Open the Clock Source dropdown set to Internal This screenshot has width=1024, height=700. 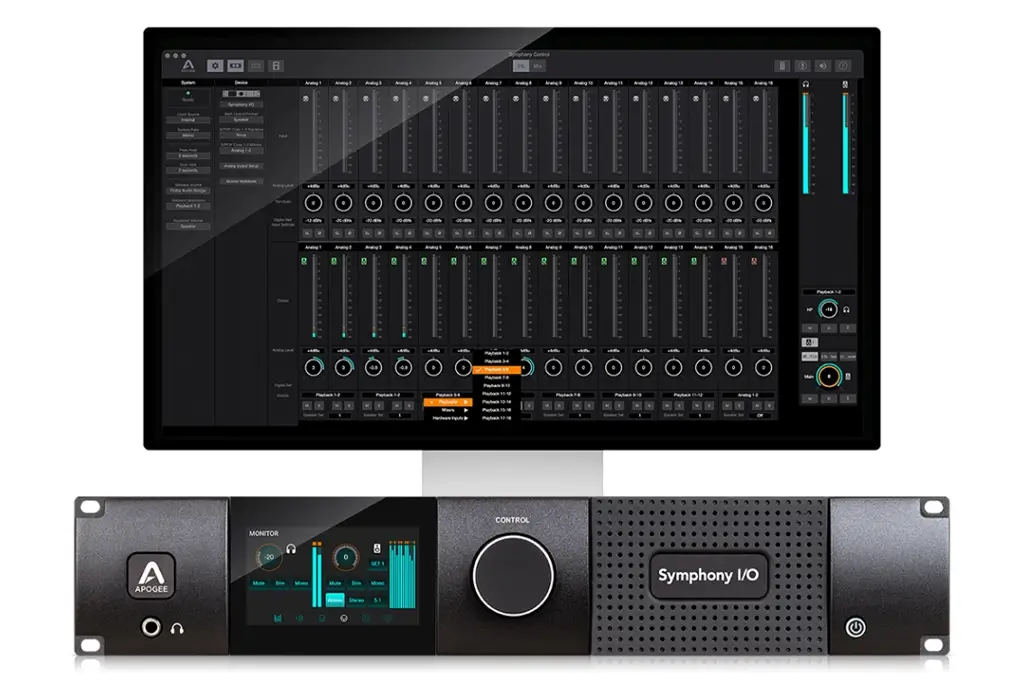(x=188, y=119)
